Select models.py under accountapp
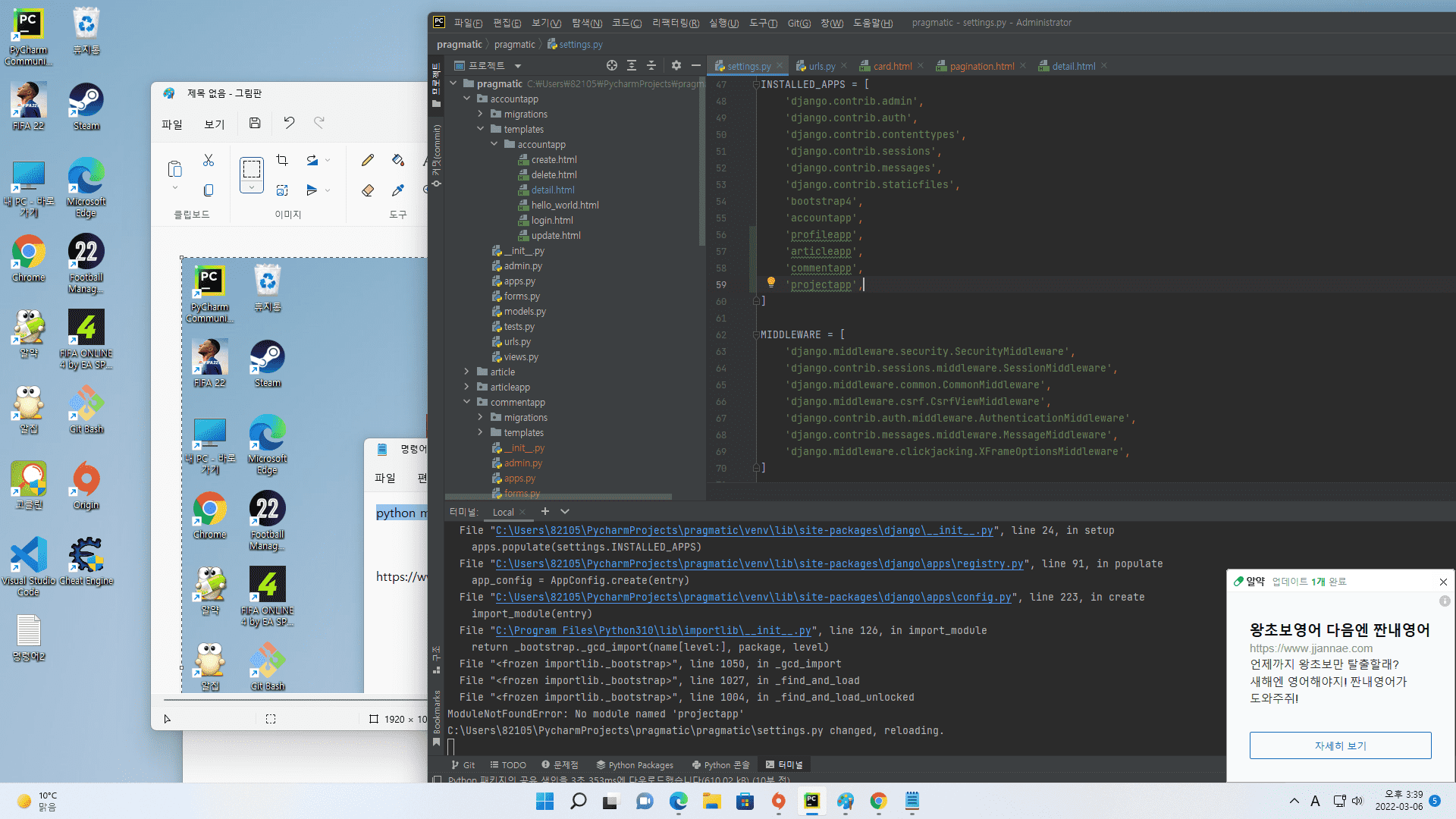Screen dimensions: 1456x819 [525, 311]
